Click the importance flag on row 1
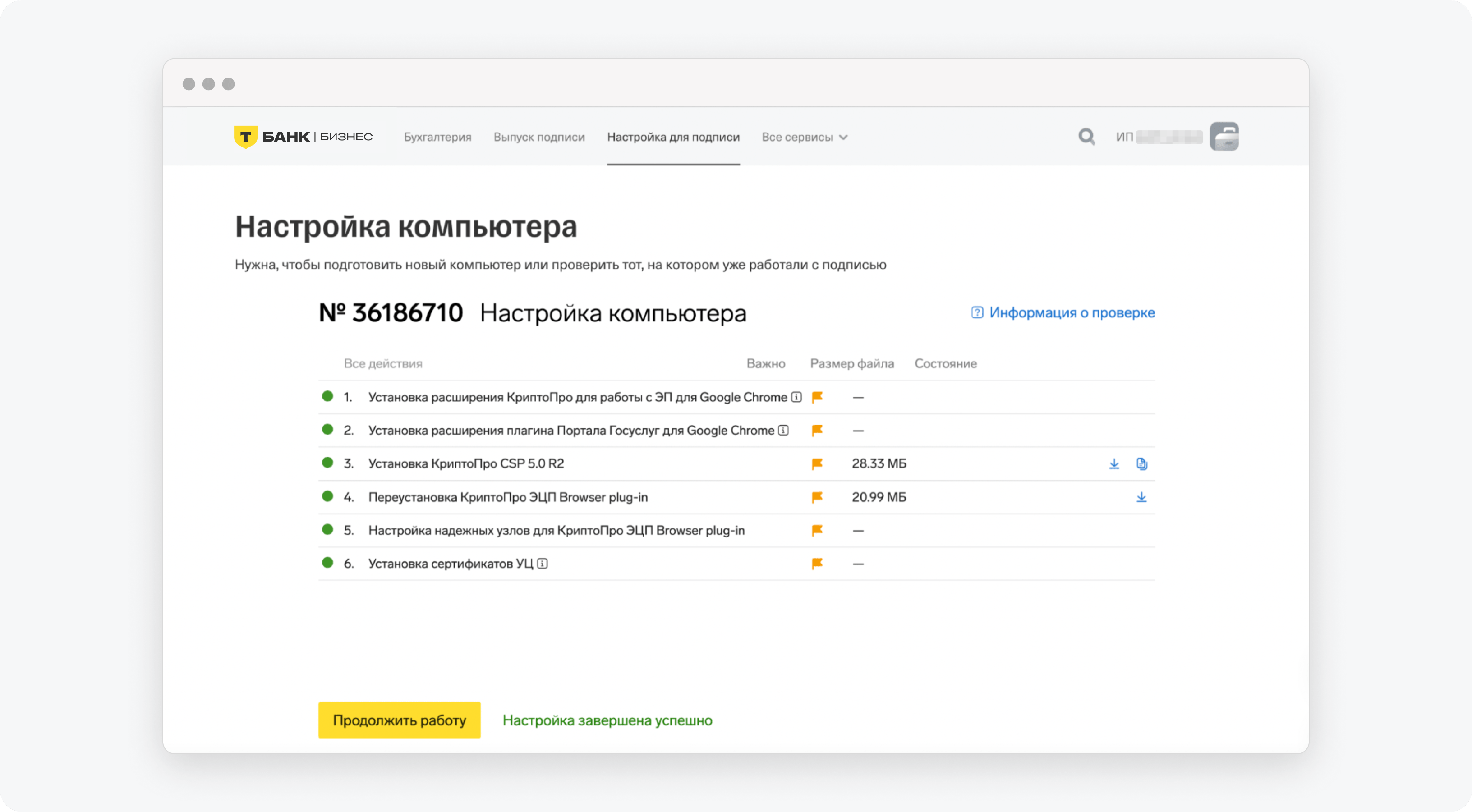1472x812 pixels. (x=817, y=397)
